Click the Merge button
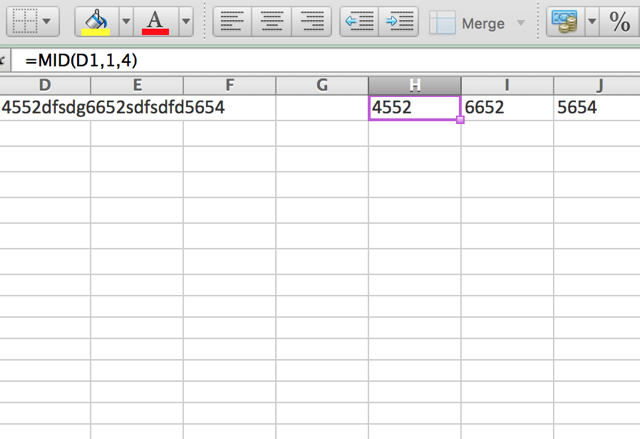The width and height of the screenshot is (640, 439). (467, 23)
